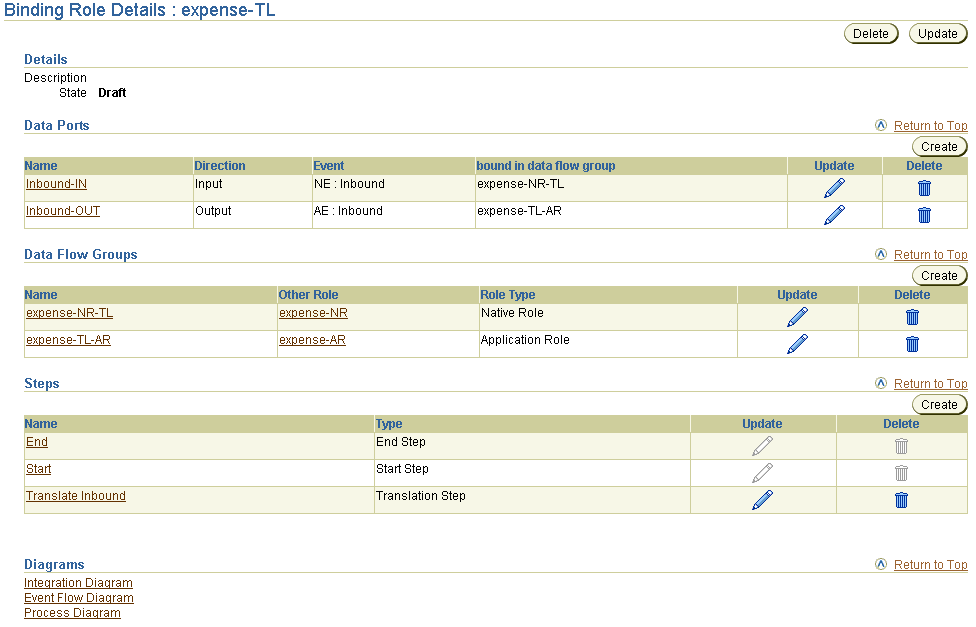Open the expense-NR other role link

pyautogui.click(x=313, y=313)
